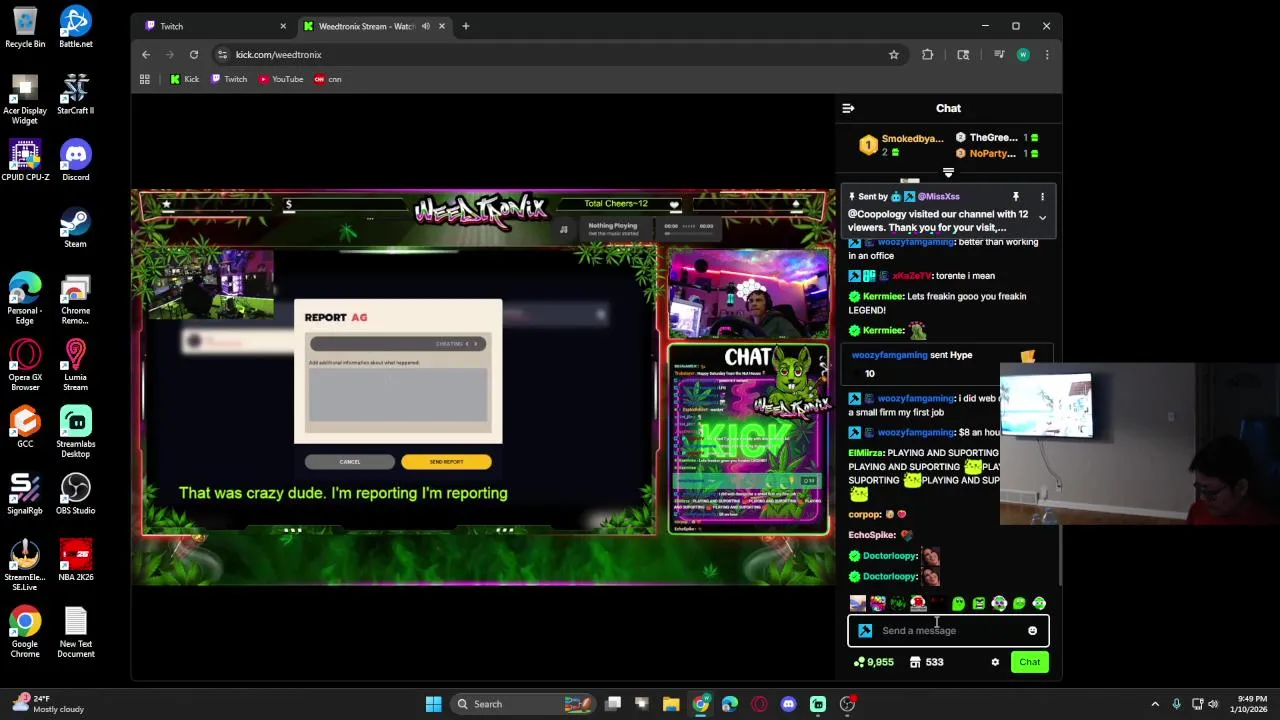
Task: Open OBS Studio desktop shortcut
Action: [x=75, y=494]
